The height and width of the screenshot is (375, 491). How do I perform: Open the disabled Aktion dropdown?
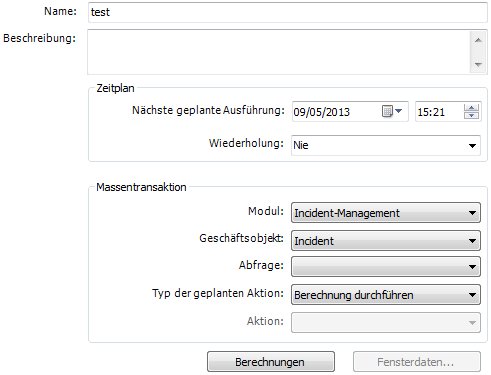(386, 322)
